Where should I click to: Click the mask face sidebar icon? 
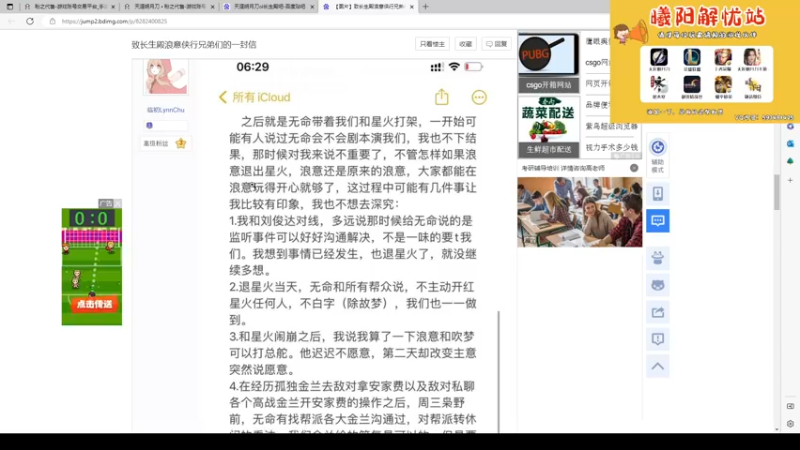[x=658, y=285]
